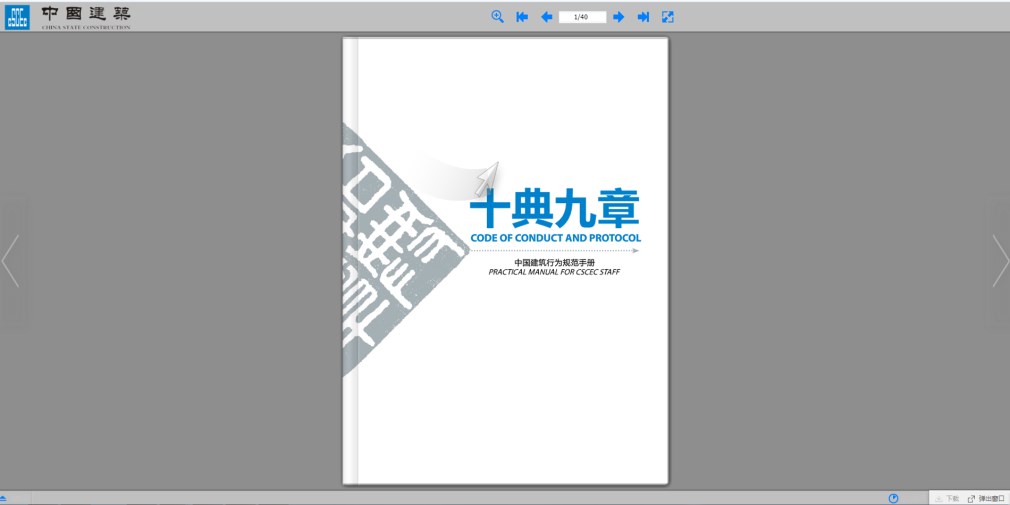Click the blue CSCEC logo icon

[17, 17]
